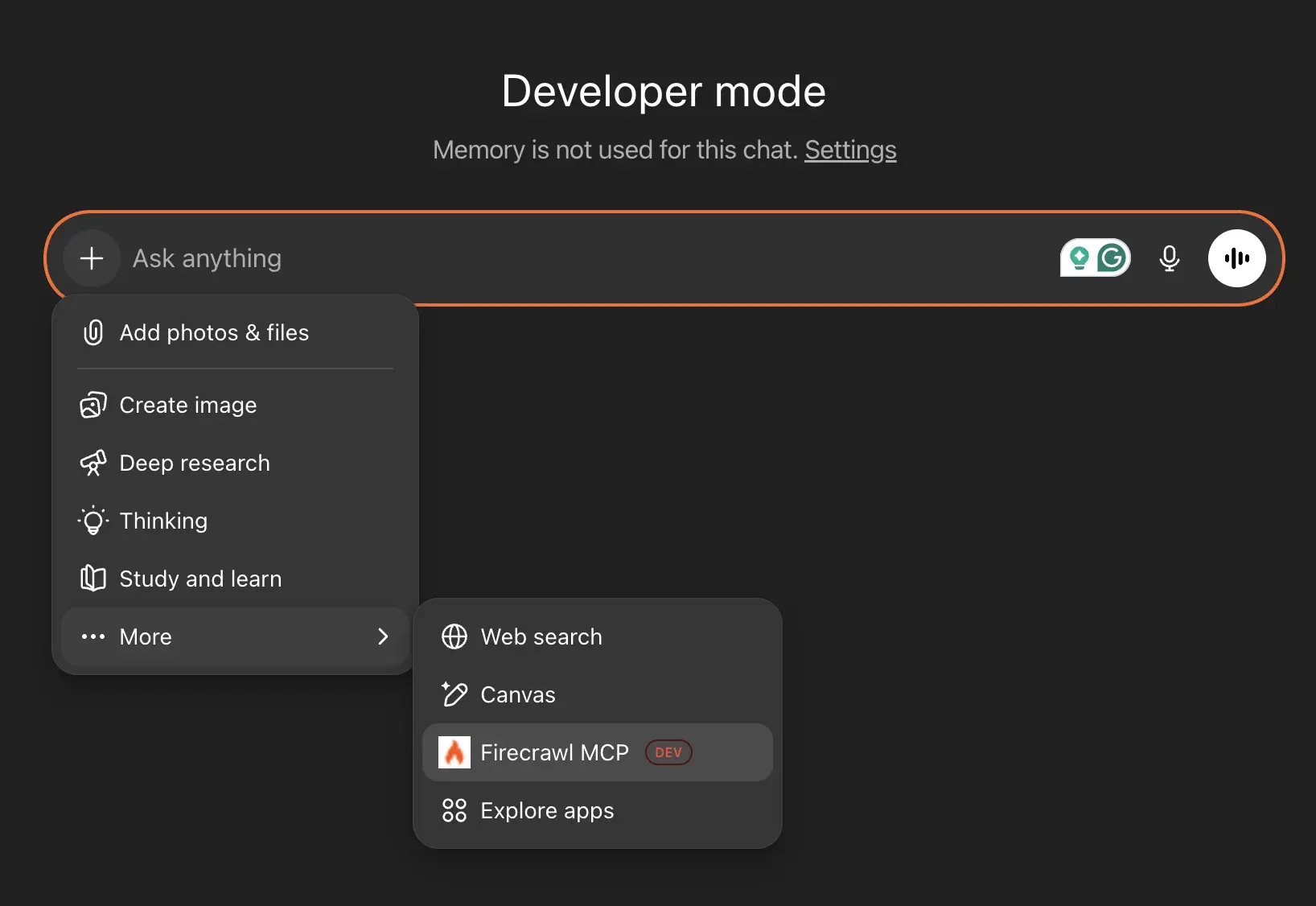Click the Create image picture icon
Screen dimensions: 1316x906
93,405
